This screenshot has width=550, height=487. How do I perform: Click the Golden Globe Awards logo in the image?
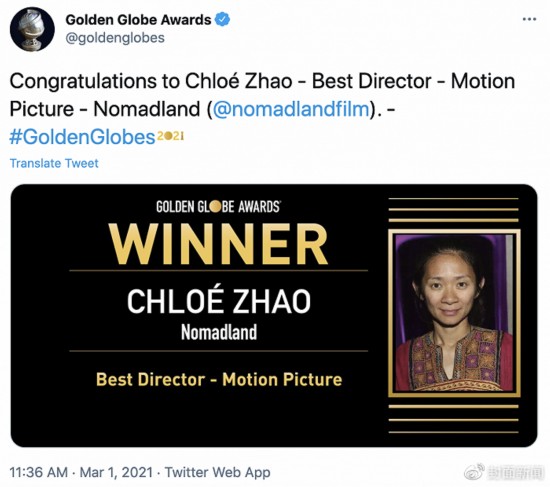[218, 207]
